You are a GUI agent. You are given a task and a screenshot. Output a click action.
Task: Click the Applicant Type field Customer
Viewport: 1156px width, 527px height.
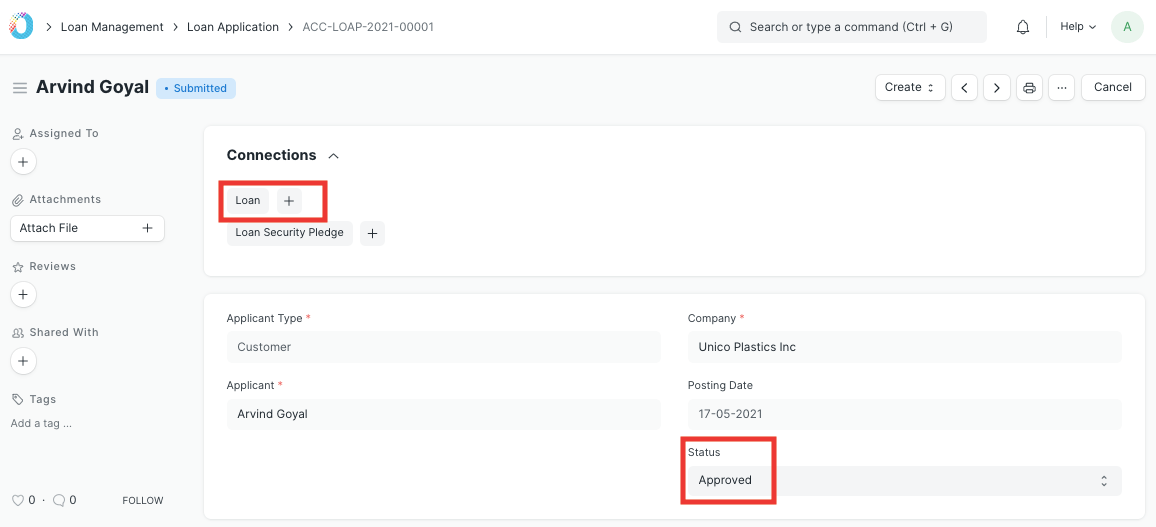[444, 347]
